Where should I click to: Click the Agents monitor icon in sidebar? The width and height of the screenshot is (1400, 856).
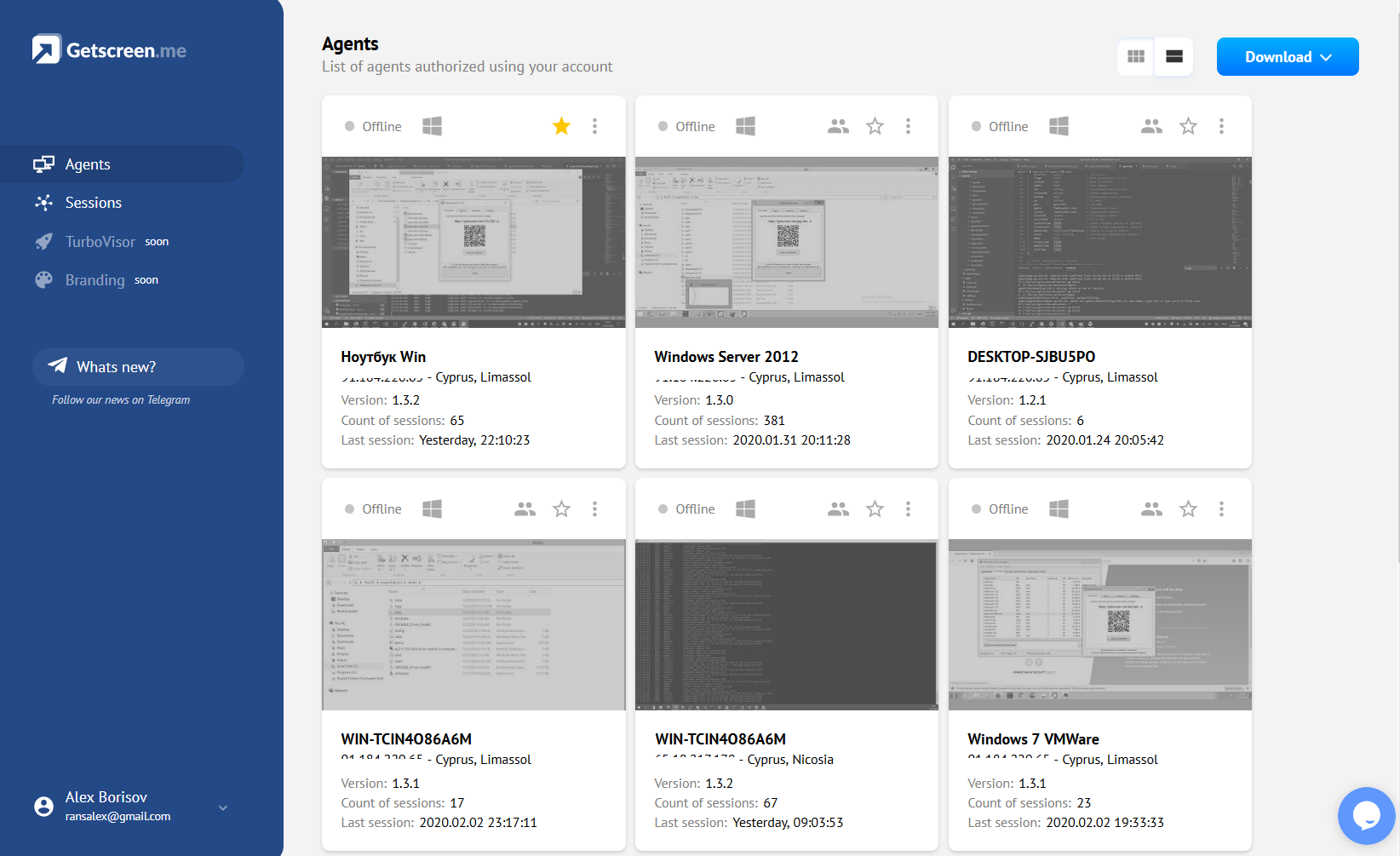coord(43,164)
